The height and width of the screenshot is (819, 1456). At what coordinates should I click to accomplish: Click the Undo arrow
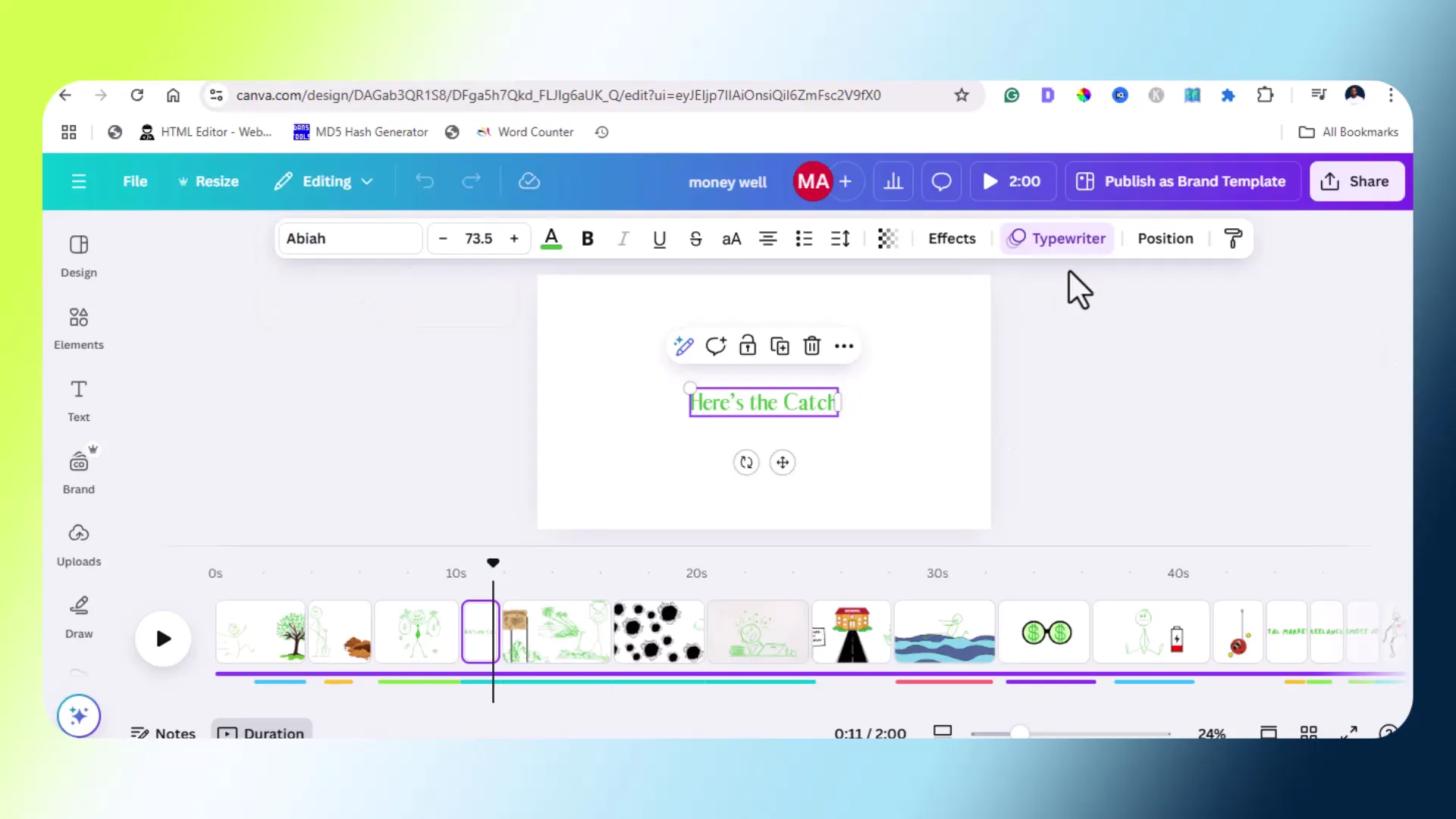[425, 181]
